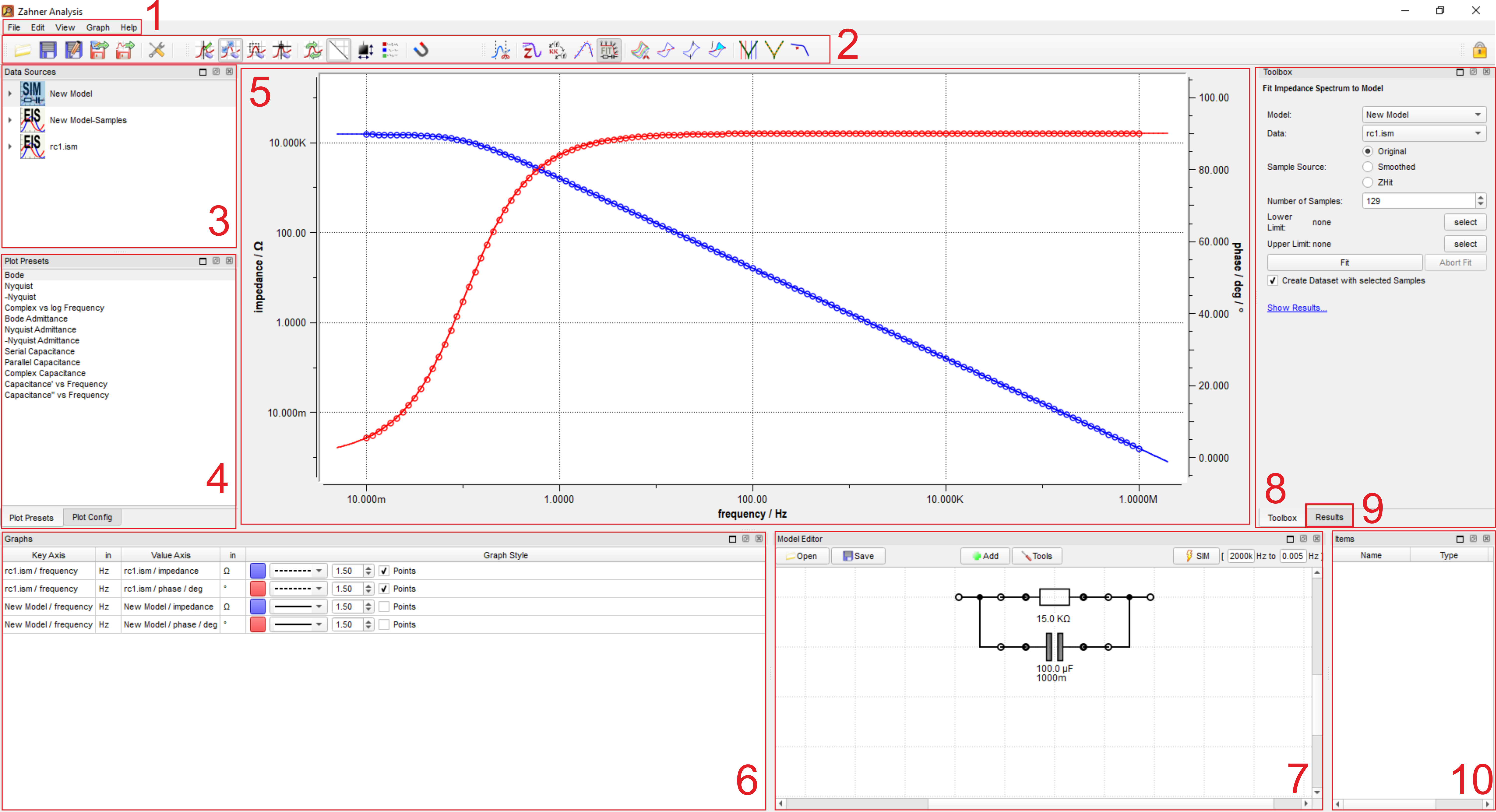Screen dimensions: 1496x812
Task: Click the green Y-shaped tool icon
Action: pyautogui.click(x=774, y=50)
